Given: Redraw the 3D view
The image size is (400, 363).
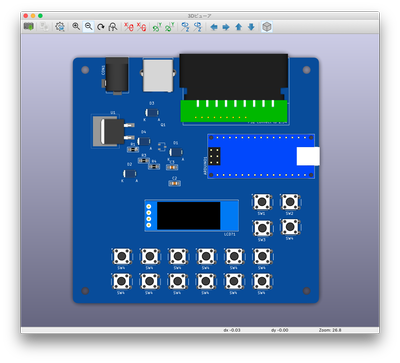Looking at the screenshot, I should click(x=101, y=27).
